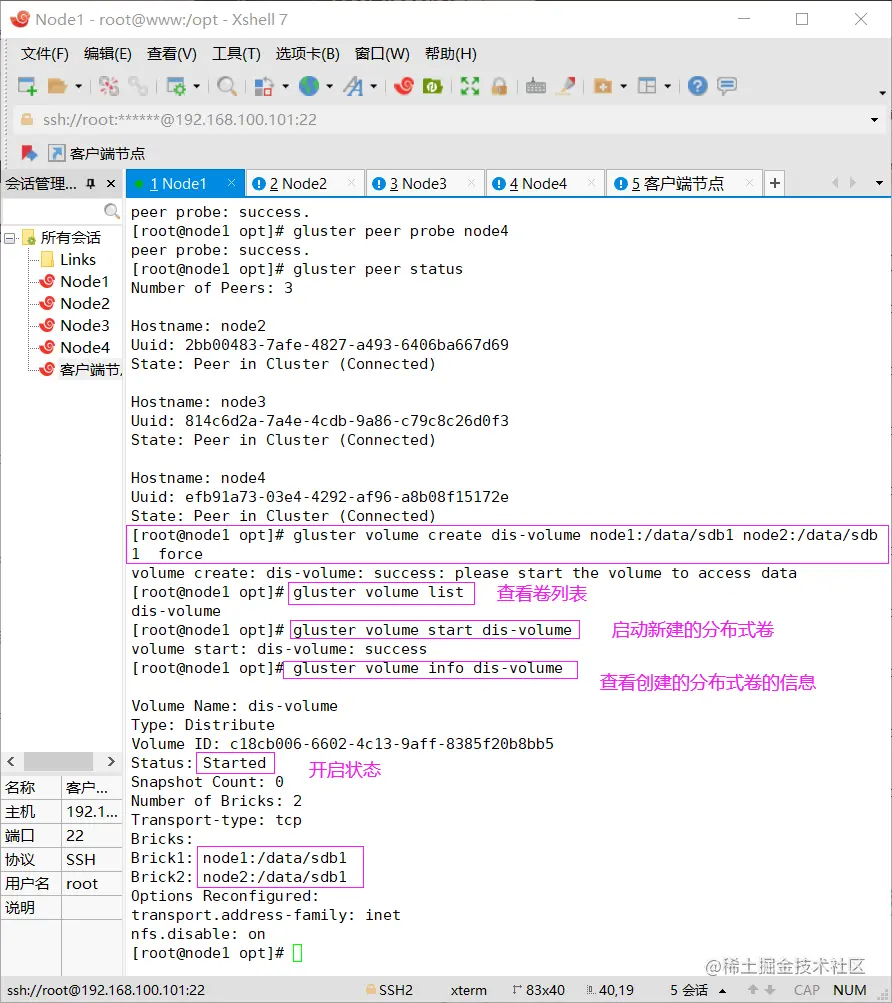Viewport: 892px width, 1003px height.
Task: Launch the green Xftp icon
Action: click(433, 86)
